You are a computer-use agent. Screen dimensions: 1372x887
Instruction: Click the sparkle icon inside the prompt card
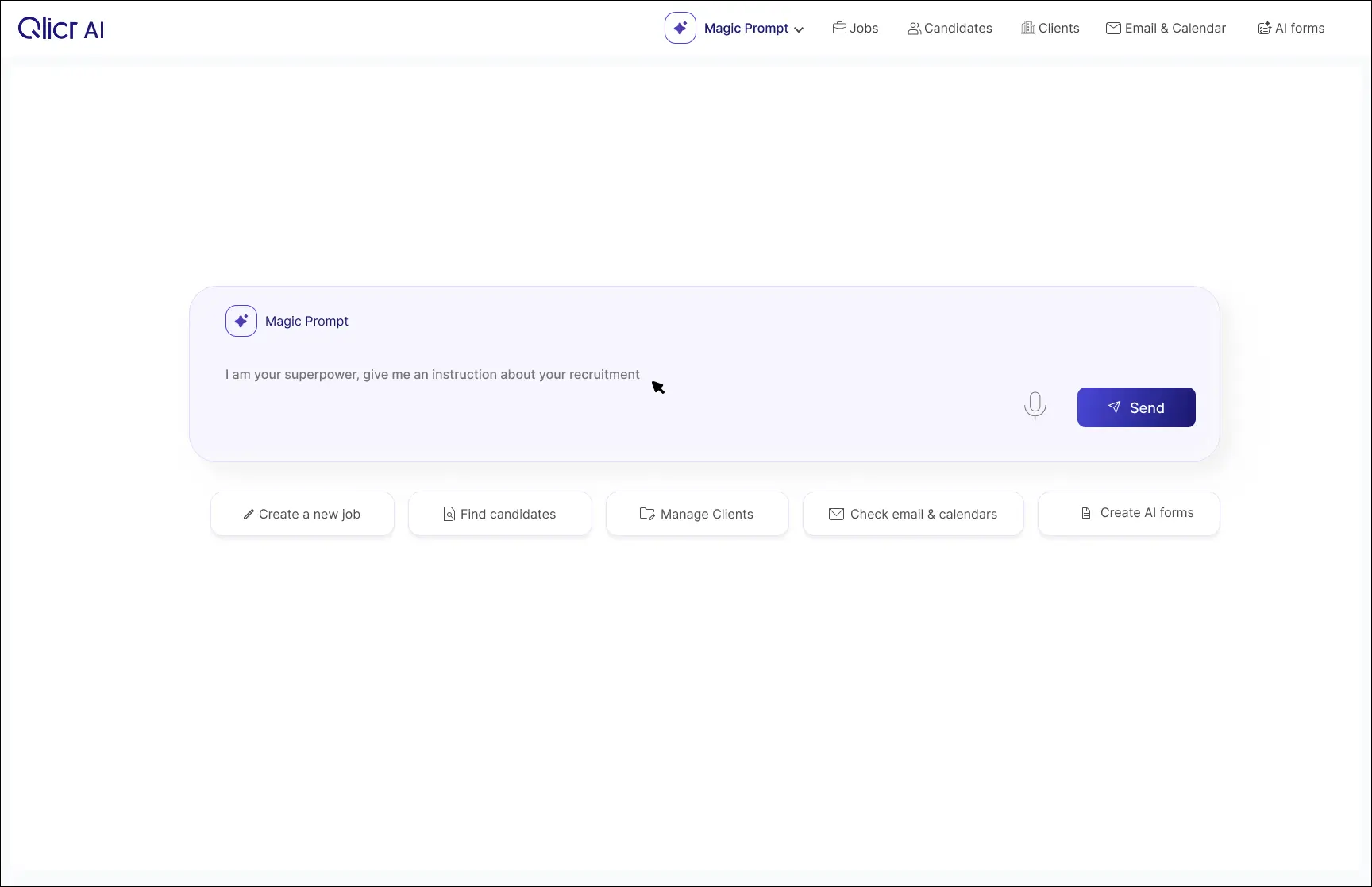coord(241,321)
